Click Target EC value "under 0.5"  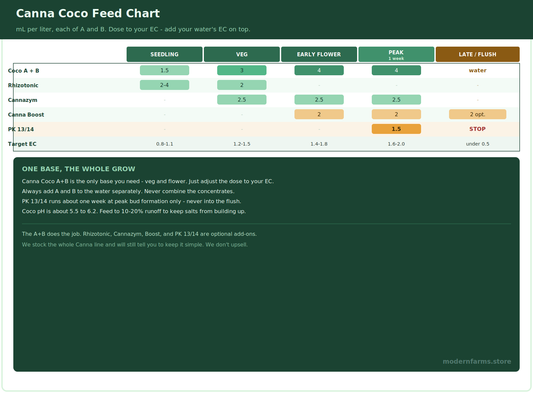pos(478,144)
